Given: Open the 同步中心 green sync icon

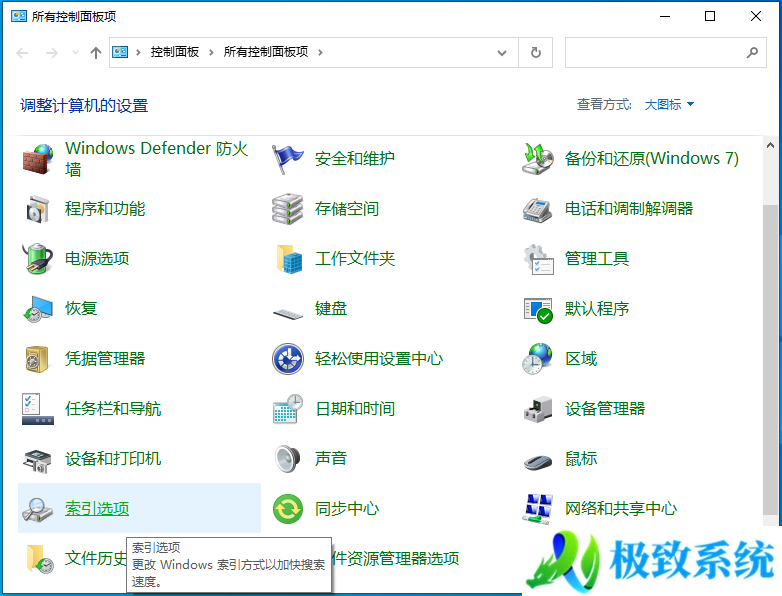Looking at the screenshot, I should pos(288,509).
